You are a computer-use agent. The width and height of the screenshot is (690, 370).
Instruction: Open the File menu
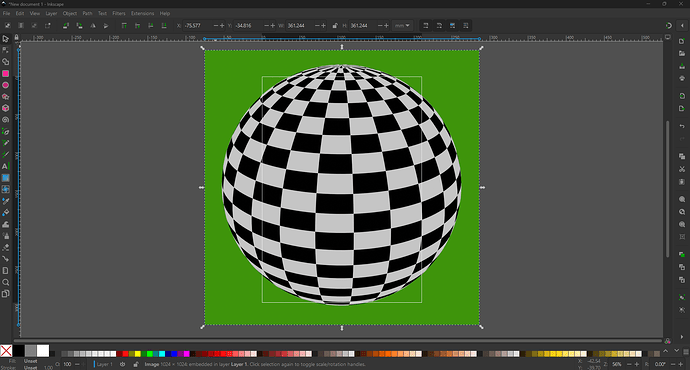[6, 13]
